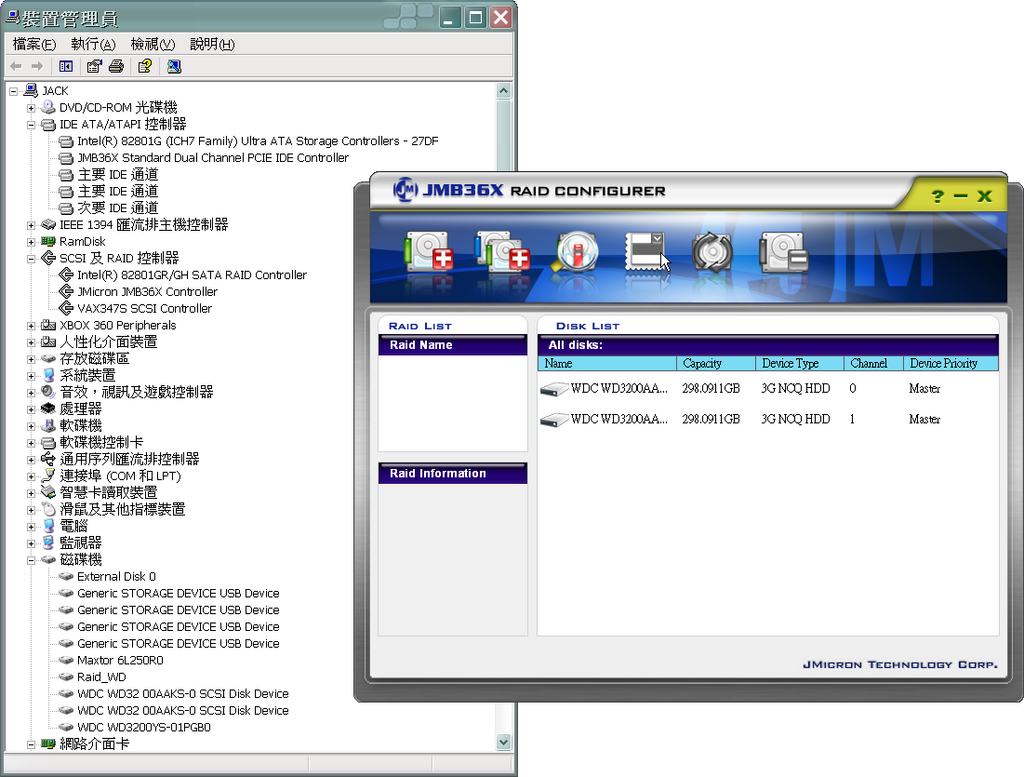1024x777 pixels.
Task: Click the help sheet toolbar icon
Action: (x=145, y=66)
